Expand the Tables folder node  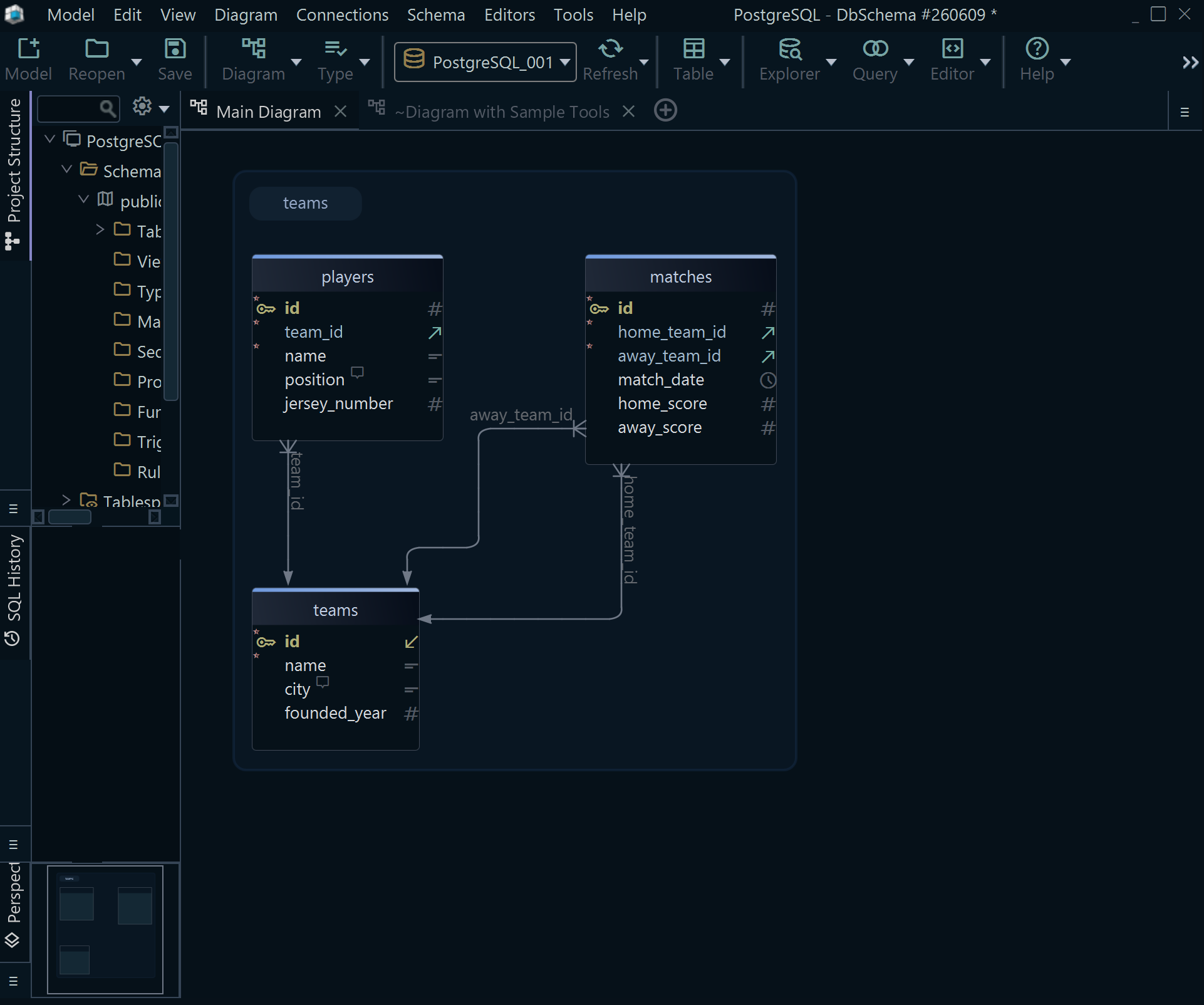coord(100,229)
